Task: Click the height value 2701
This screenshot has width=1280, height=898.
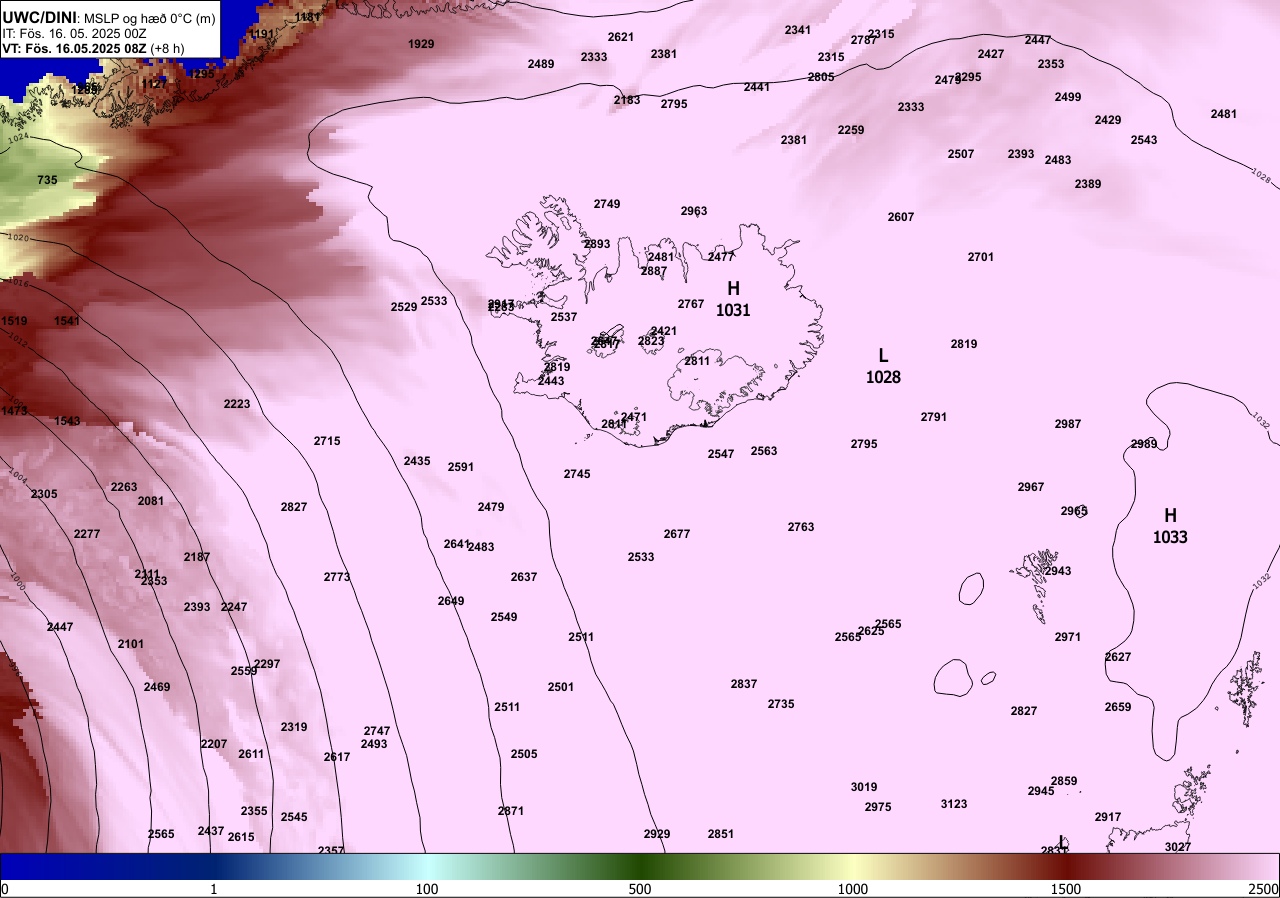Action: 981,257
